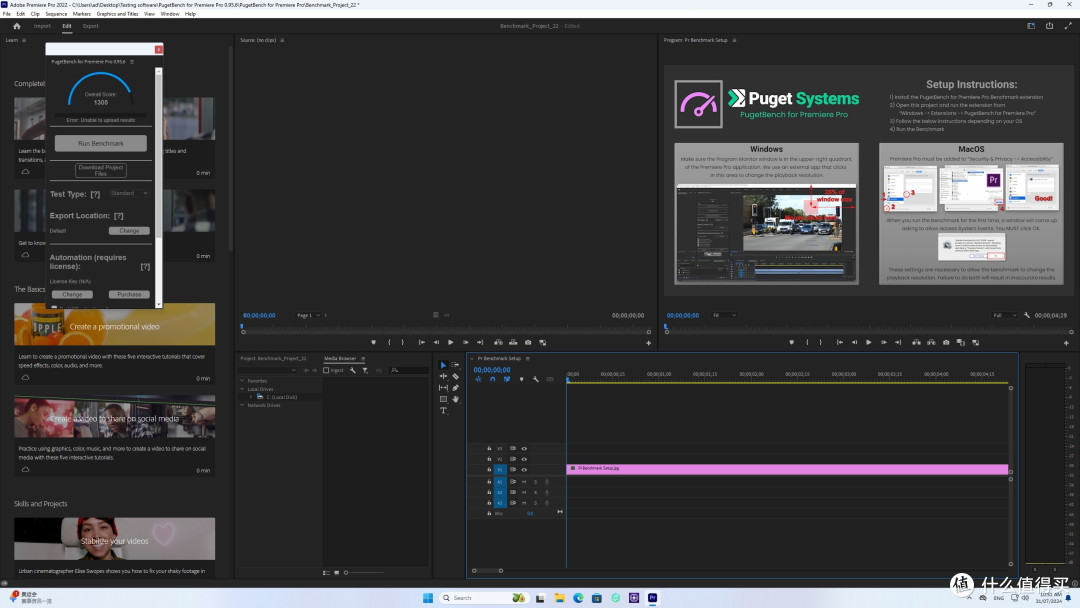The image size is (1080, 608).
Task: Click Mark In in Program monitor
Action: (807, 342)
